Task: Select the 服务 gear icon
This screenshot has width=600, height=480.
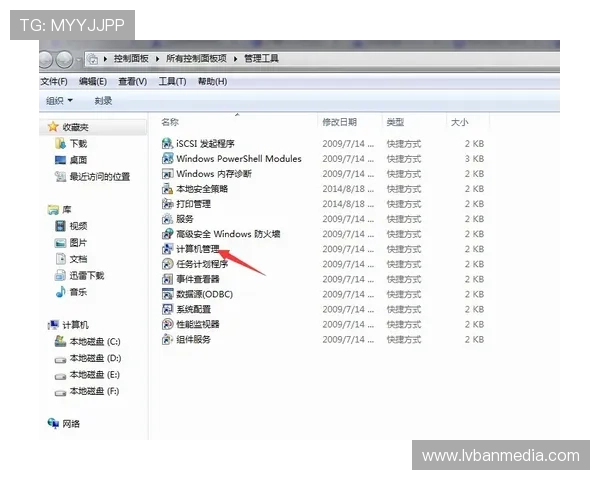Action: pos(167,219)
